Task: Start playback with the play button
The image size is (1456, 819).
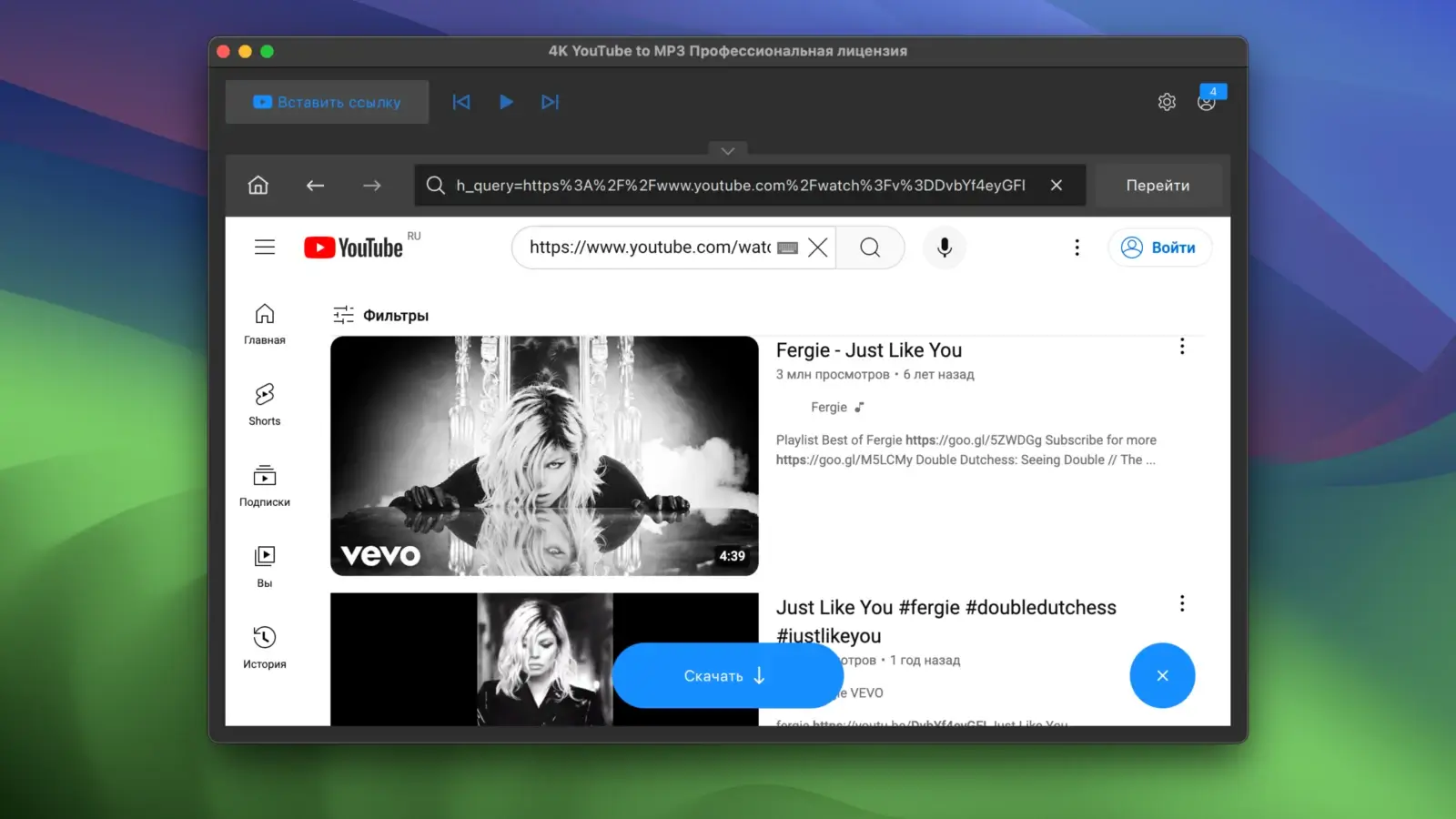Action: tap(506, 102)
